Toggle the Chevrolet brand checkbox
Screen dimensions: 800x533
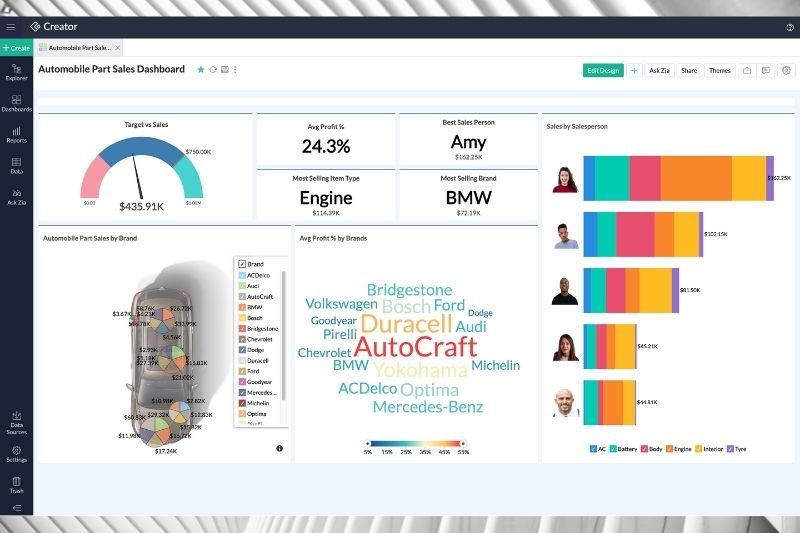coord(242,339)
